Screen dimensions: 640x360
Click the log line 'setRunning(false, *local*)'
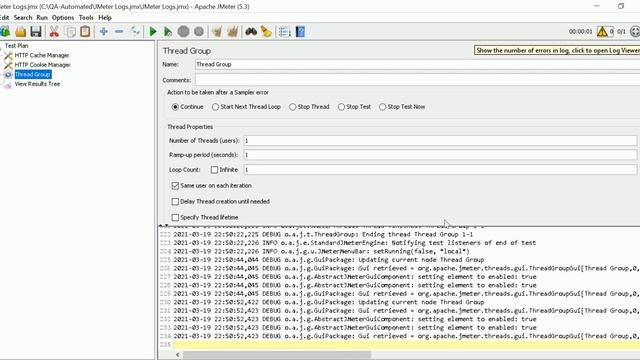point(322,251)
